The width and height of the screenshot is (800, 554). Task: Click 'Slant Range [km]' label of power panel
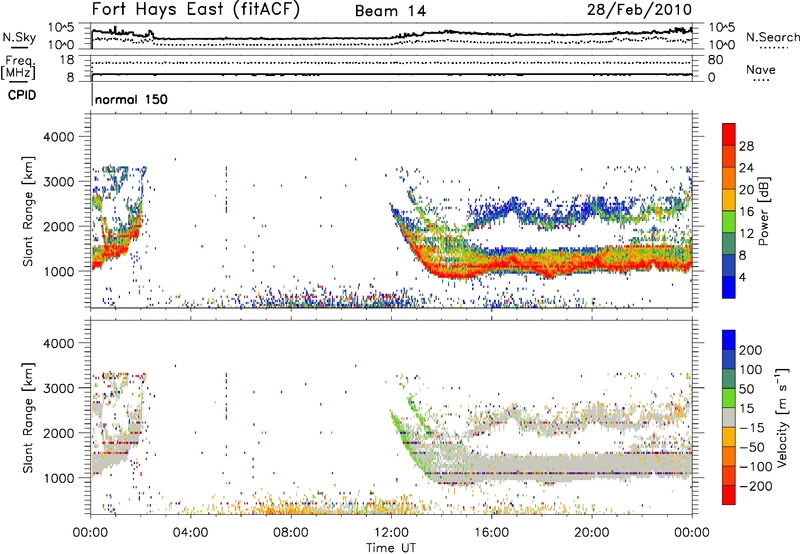(x=28, y=211)
